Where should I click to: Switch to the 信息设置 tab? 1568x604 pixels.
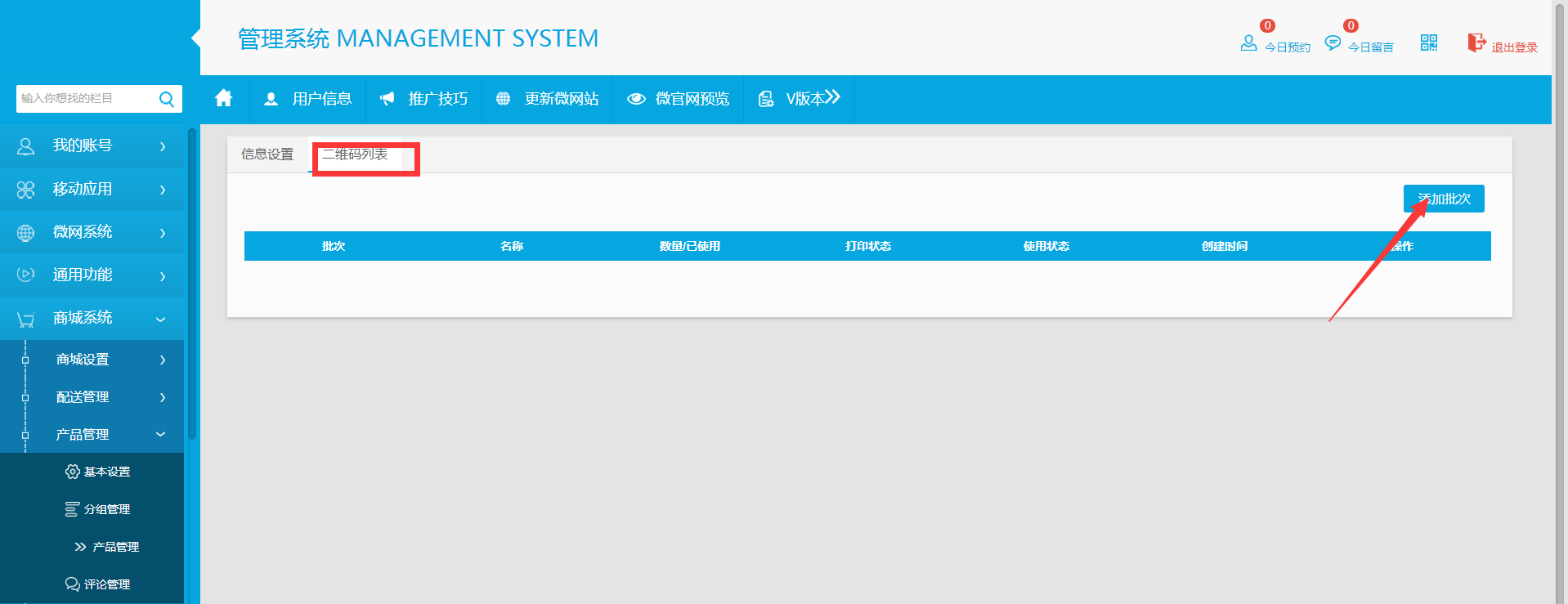[267, 154]
